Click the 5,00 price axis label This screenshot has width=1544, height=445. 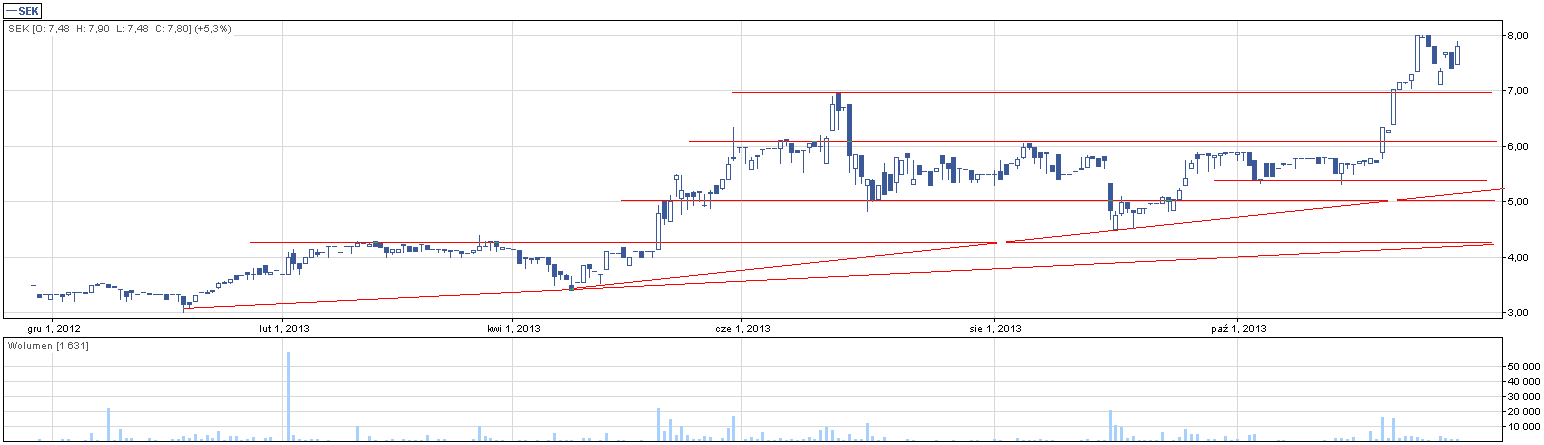tap(1517, 202)
